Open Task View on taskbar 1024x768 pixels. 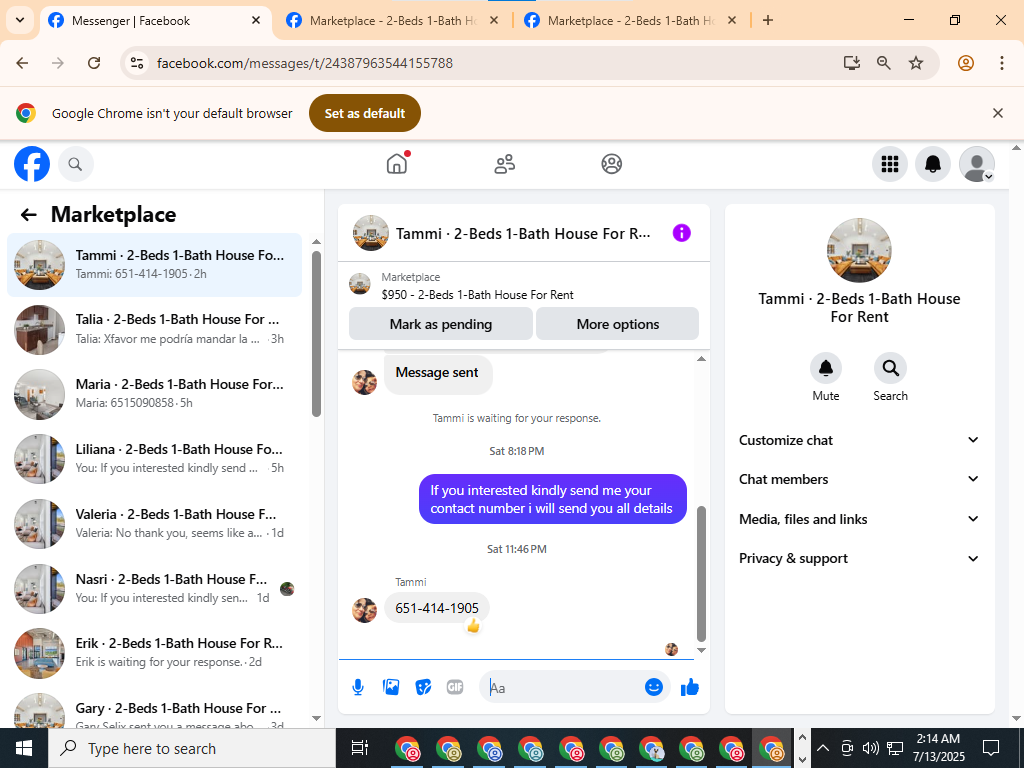(x=359, y=748)
